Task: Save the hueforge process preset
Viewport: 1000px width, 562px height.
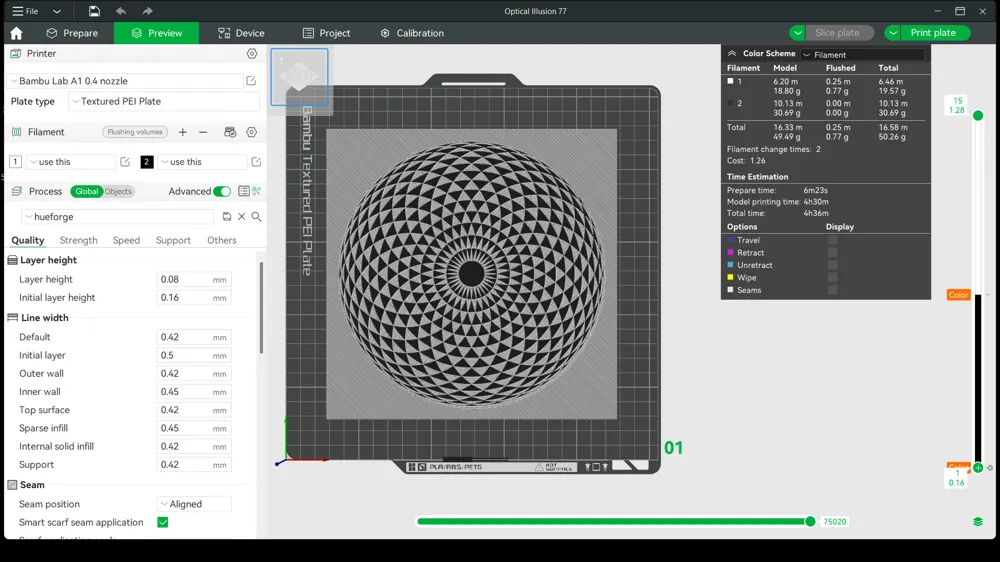Action: click(227, 217)
